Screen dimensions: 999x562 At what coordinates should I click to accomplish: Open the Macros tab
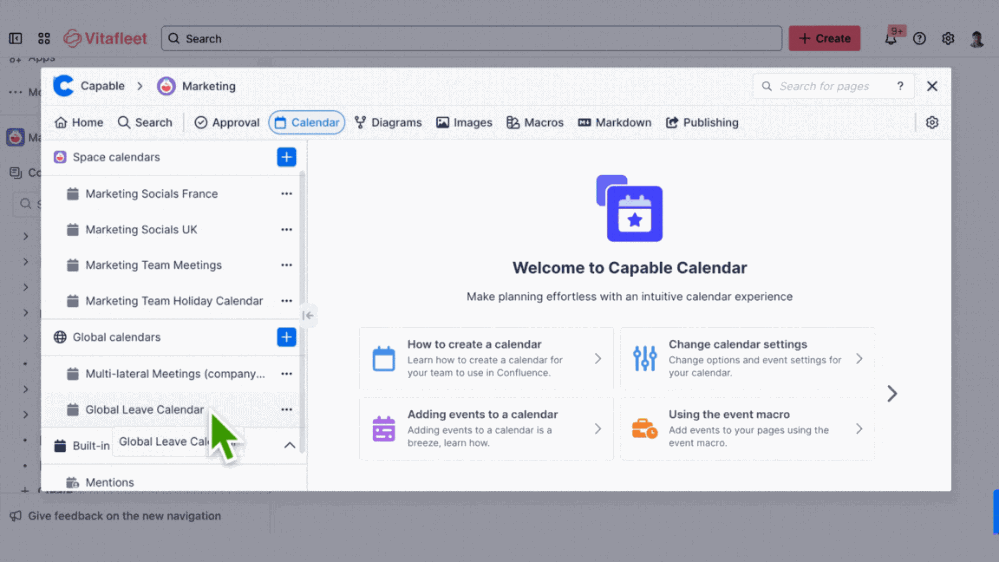[x=535, y=122]
